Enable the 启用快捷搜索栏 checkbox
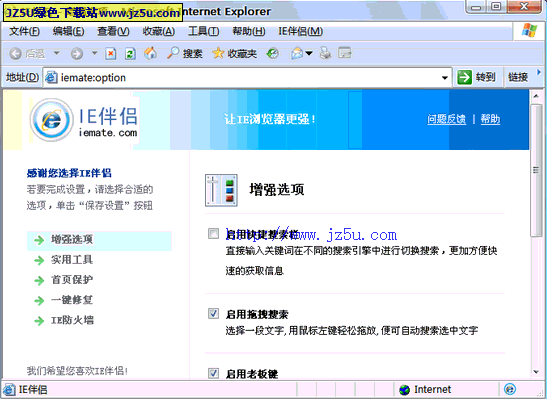The height and width of the screenshot is (399, 547). click(x=213, y=233)
